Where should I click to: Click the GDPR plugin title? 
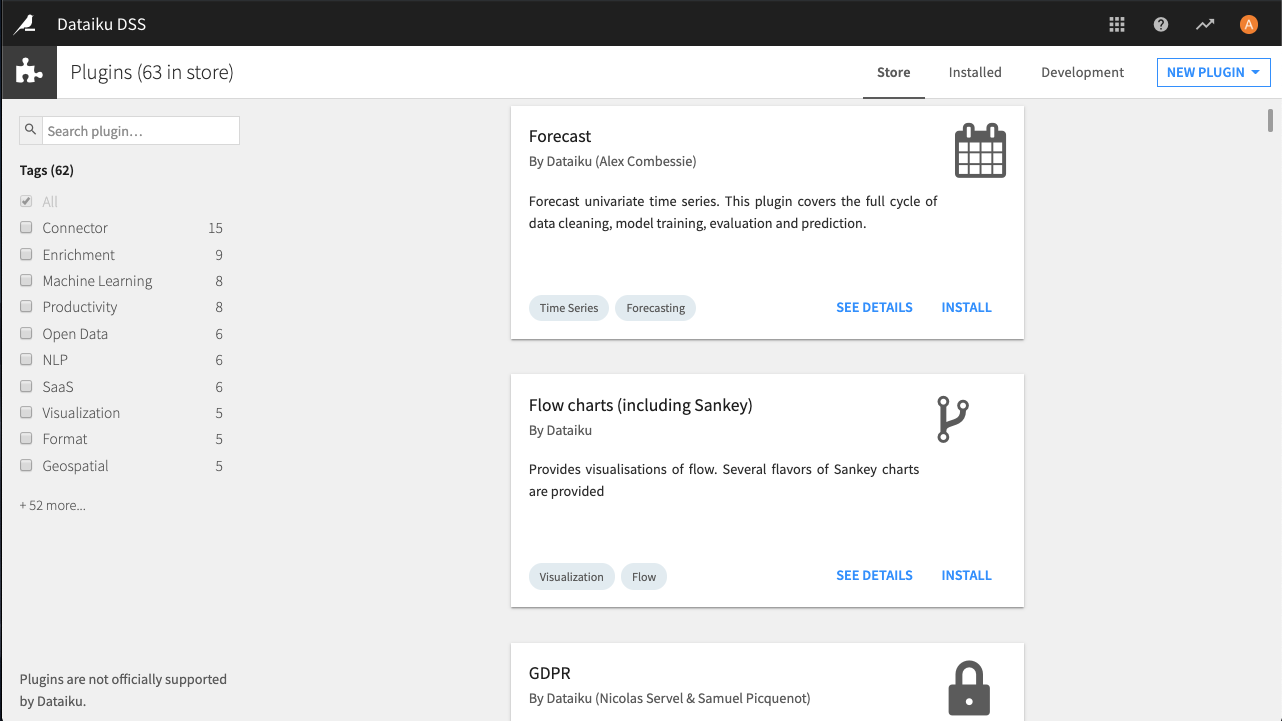pos(550,673)
